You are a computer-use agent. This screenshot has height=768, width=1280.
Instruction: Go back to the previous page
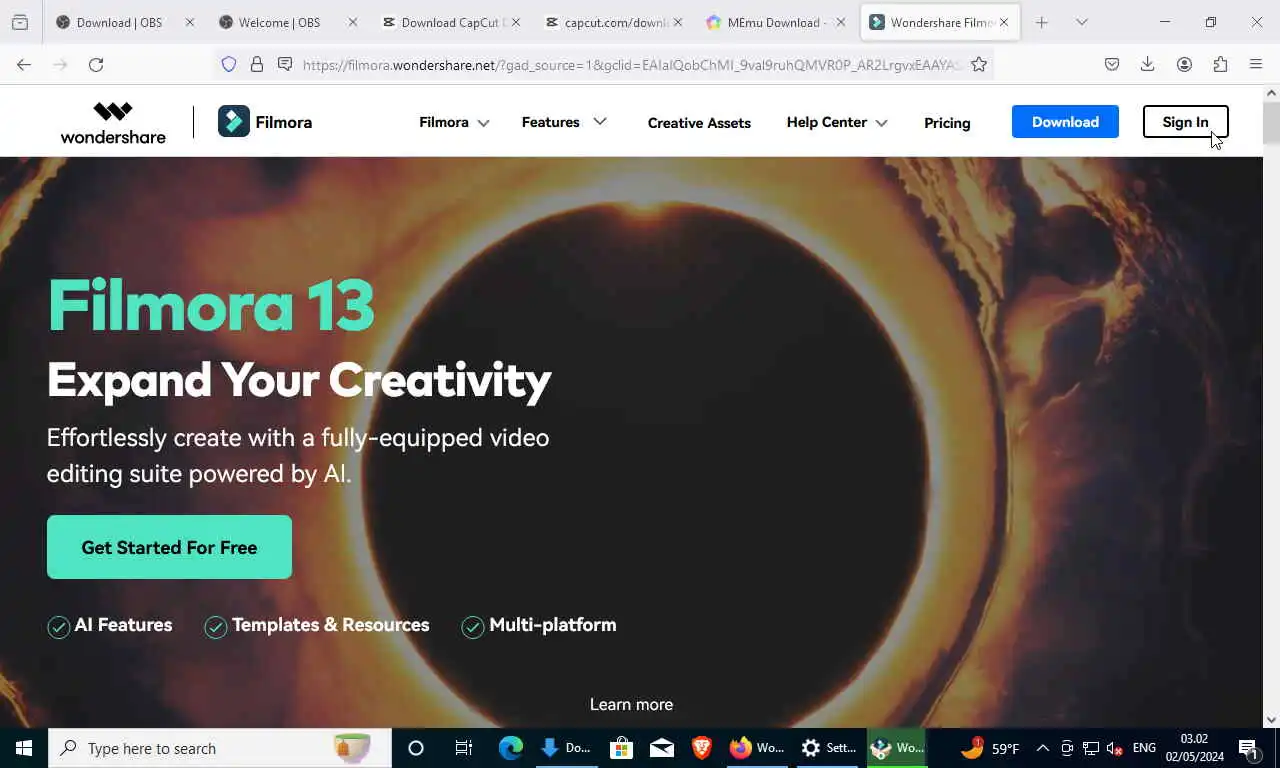point(24,64)
